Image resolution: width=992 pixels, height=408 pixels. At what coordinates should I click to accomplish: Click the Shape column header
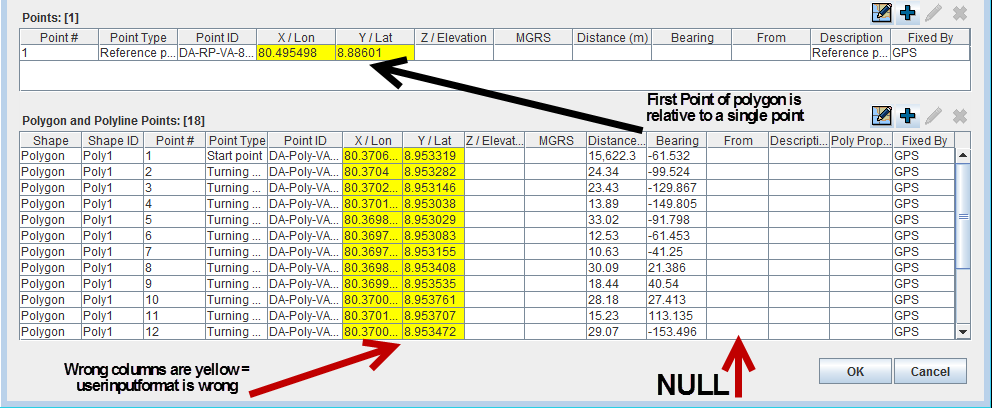click(49, 141)
